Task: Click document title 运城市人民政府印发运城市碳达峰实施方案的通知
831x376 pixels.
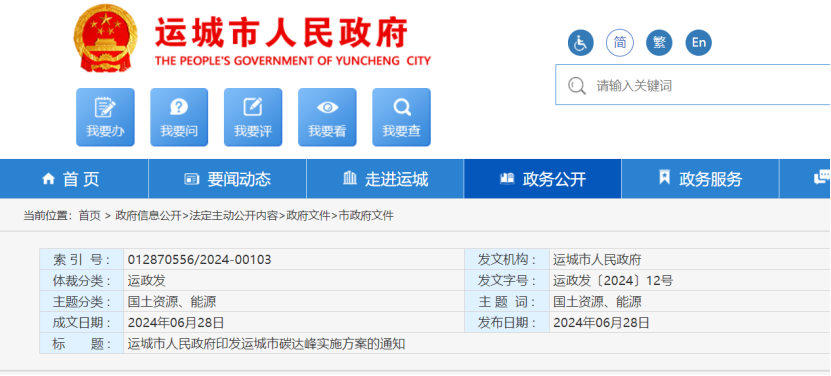Action: coord(267,344)
